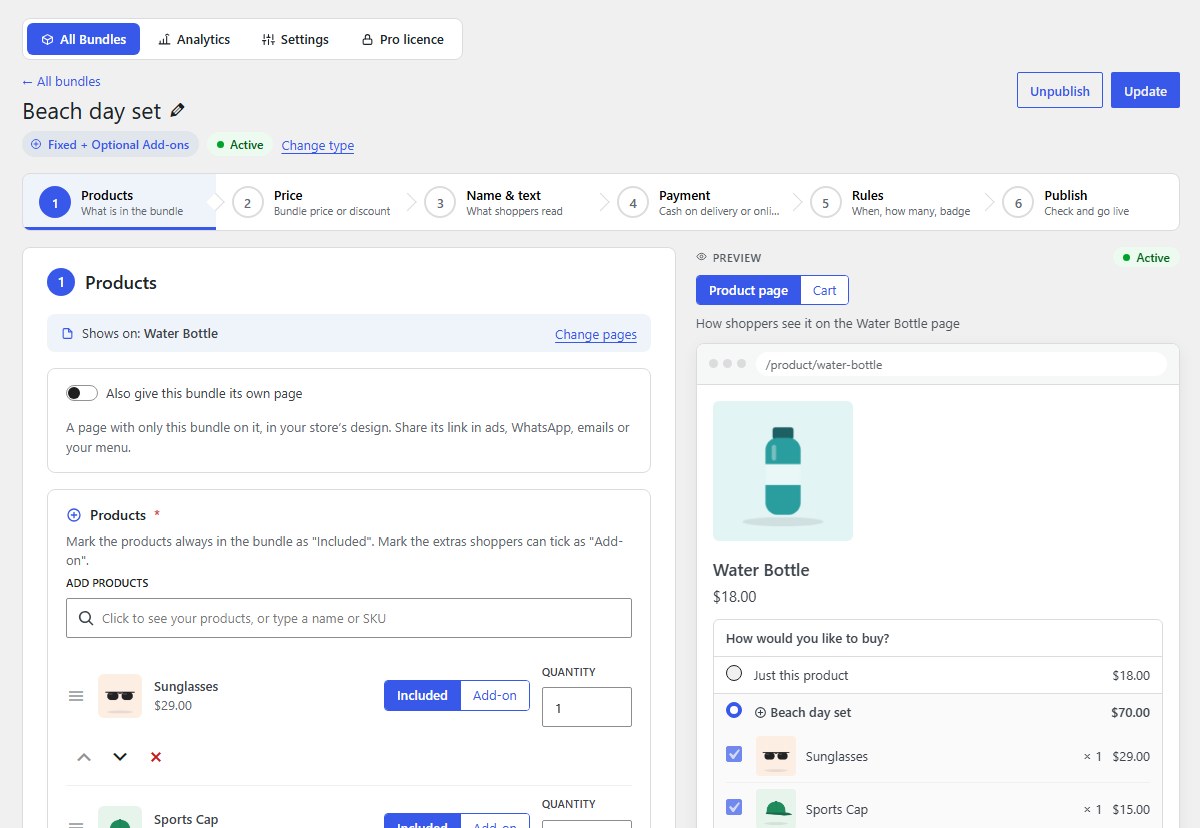Switch preview to Cart
The image size is (1200, 828).
pyautogui.click(x=825, y=290)
